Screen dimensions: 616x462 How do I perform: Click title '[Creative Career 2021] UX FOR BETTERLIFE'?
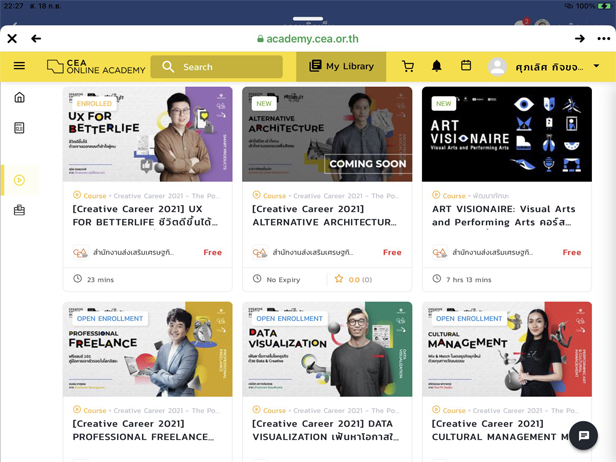[x=145, y=215]
